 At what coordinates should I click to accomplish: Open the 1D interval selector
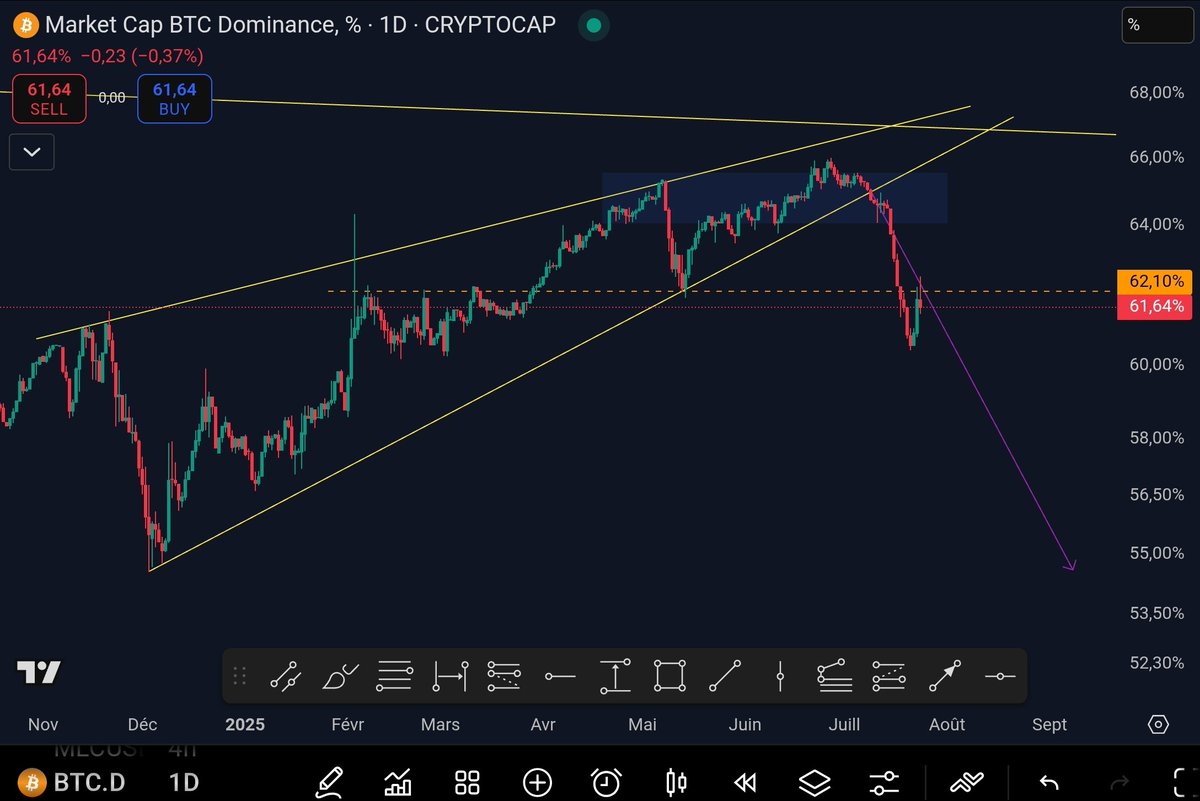coord(184,782)
